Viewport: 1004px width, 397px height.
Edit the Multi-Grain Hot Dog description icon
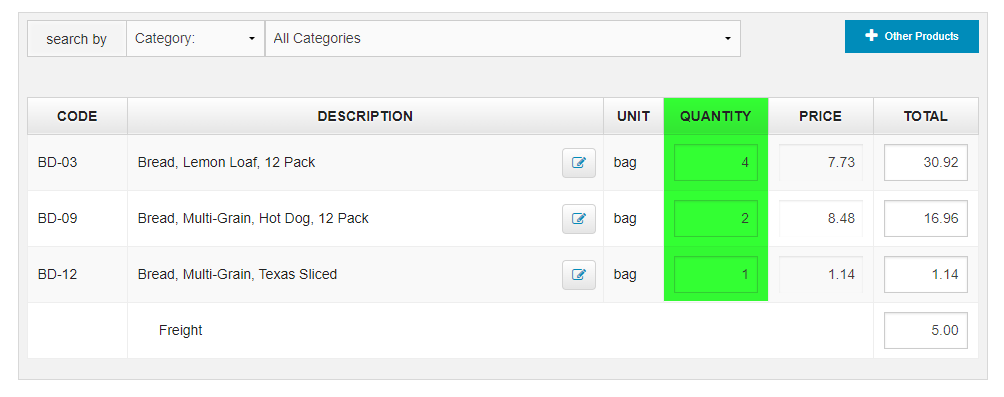[579, 219]
